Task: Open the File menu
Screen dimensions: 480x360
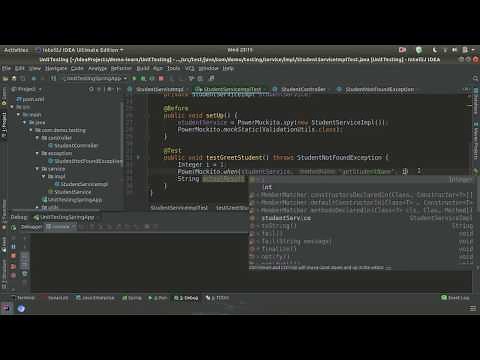Action: click(x=6, y=68)
